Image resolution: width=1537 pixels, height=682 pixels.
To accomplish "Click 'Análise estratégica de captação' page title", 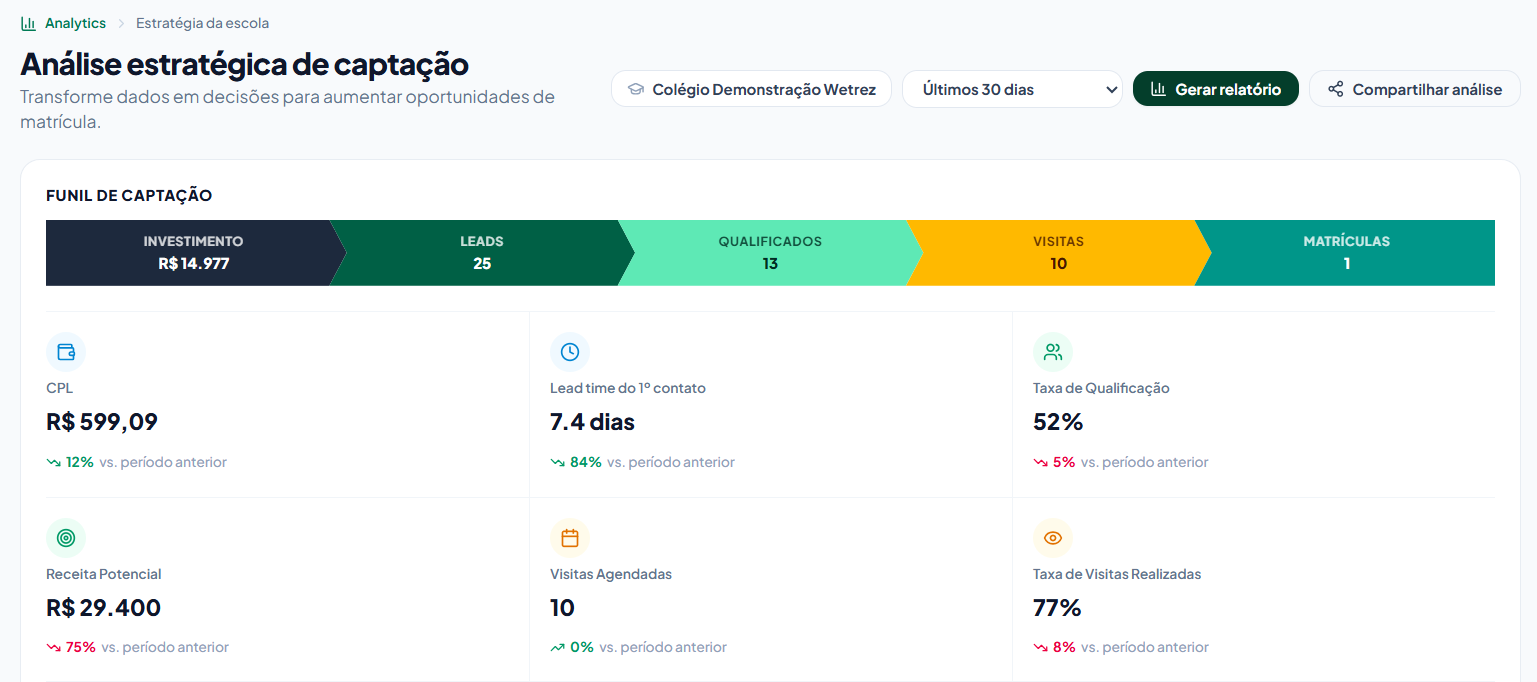I will point(244,64).
